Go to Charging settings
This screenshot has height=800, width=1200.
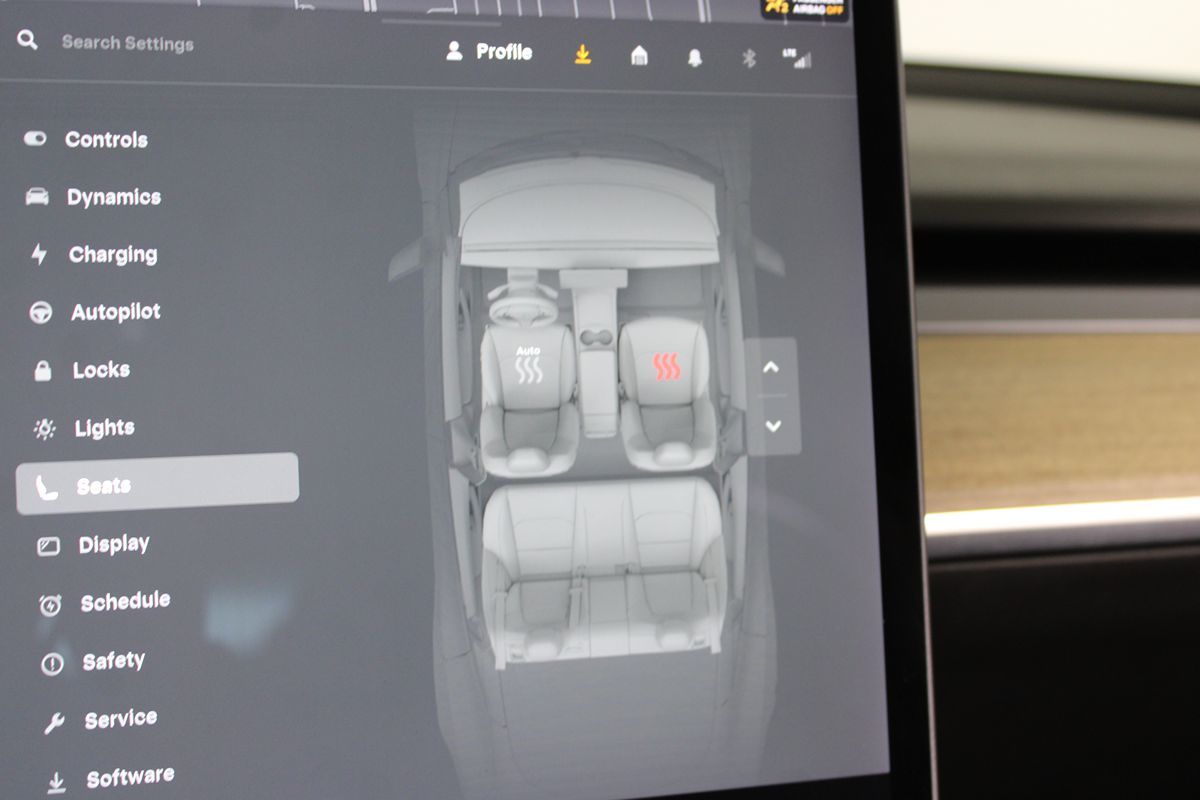[x=112, y=255]
